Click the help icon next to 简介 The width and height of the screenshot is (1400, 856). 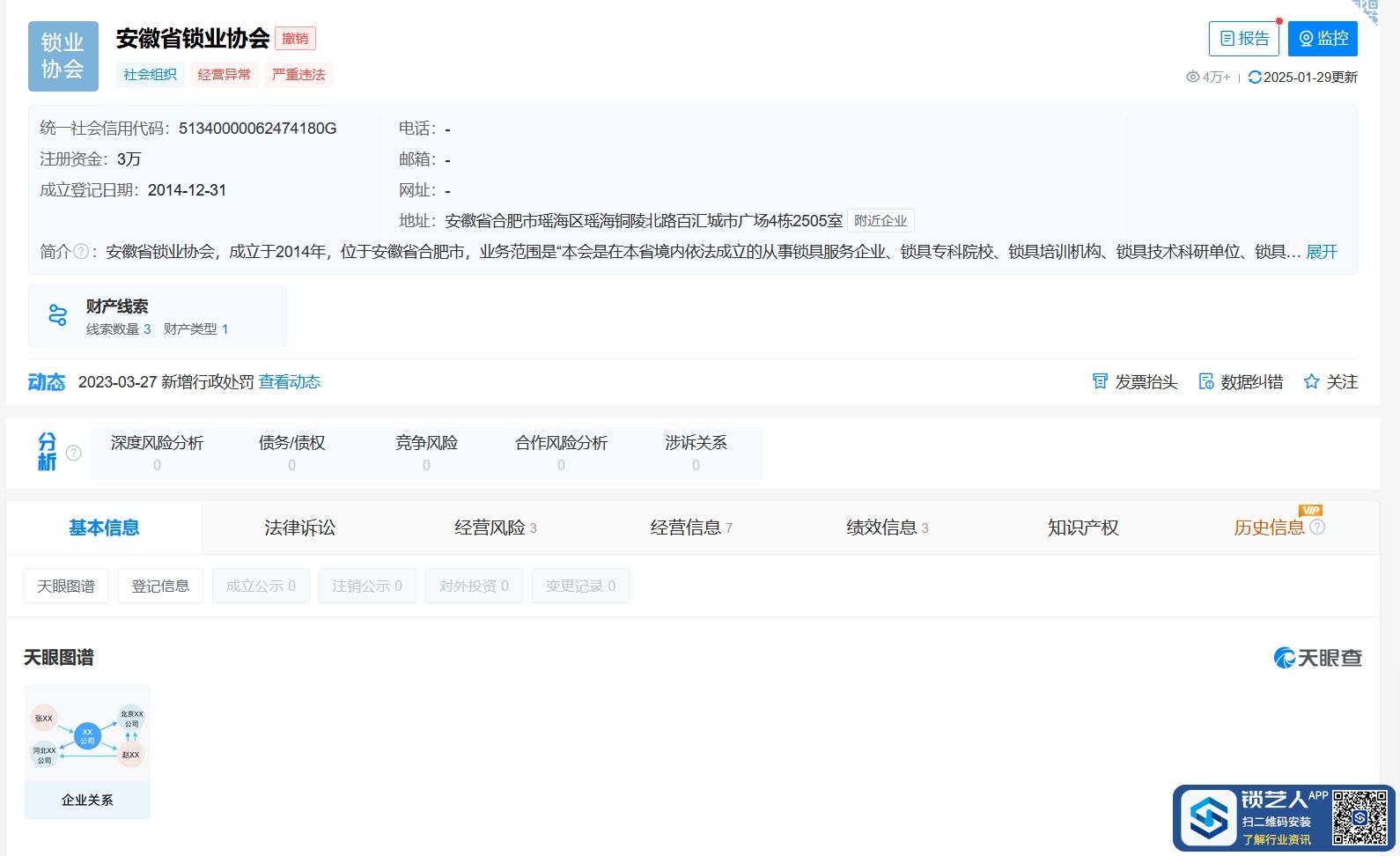[x=81, y=252]
